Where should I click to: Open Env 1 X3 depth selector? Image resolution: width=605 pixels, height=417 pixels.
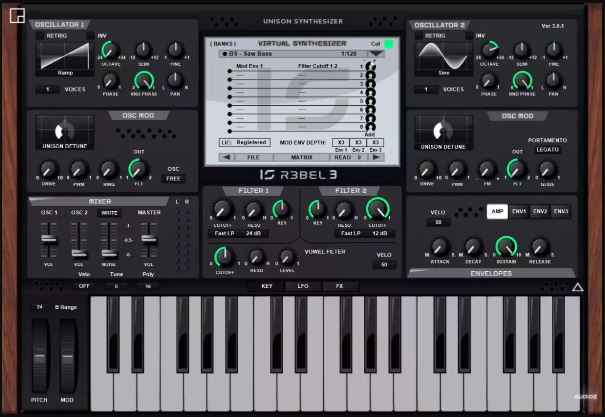(341, 142)
